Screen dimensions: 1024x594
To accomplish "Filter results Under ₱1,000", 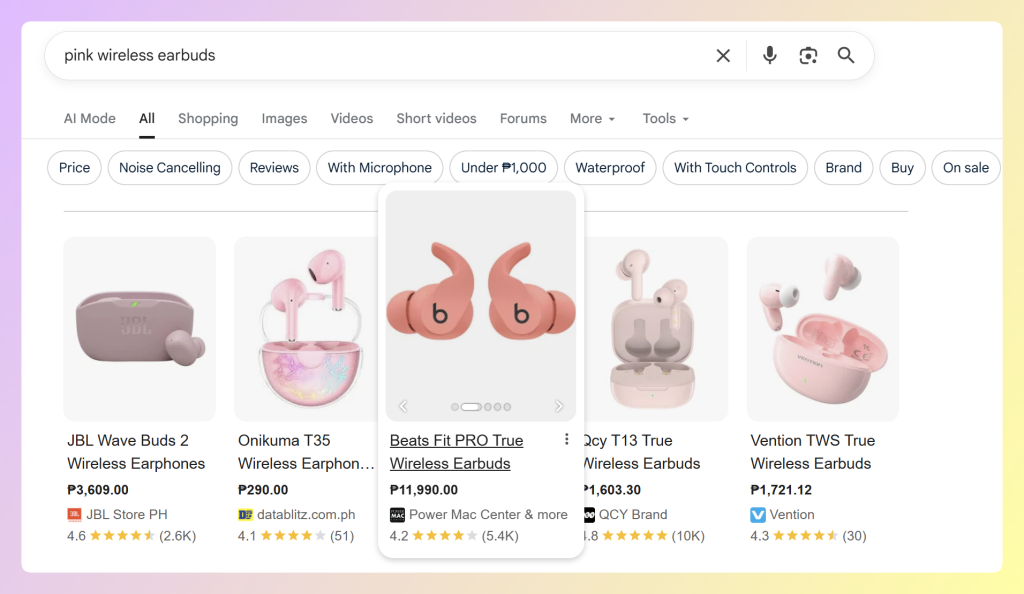I will (504, 168).
